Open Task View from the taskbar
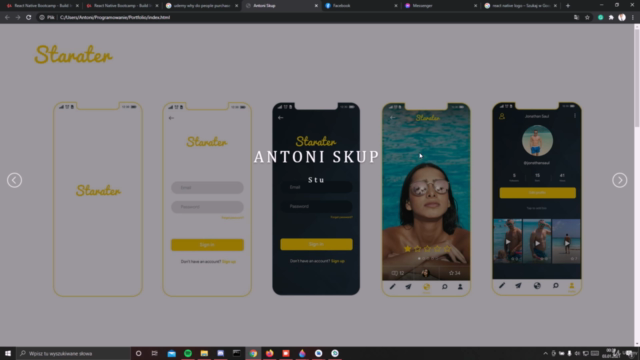Image resolution: width=640 pixels, height=360 pixels. pos(155,353)
